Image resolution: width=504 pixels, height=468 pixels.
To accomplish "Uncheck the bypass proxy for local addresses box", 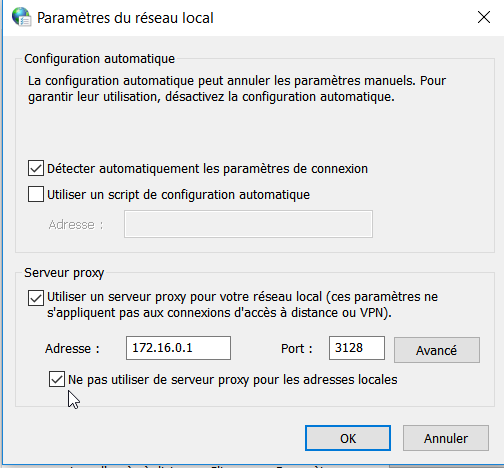I will [x=57, y=379].
